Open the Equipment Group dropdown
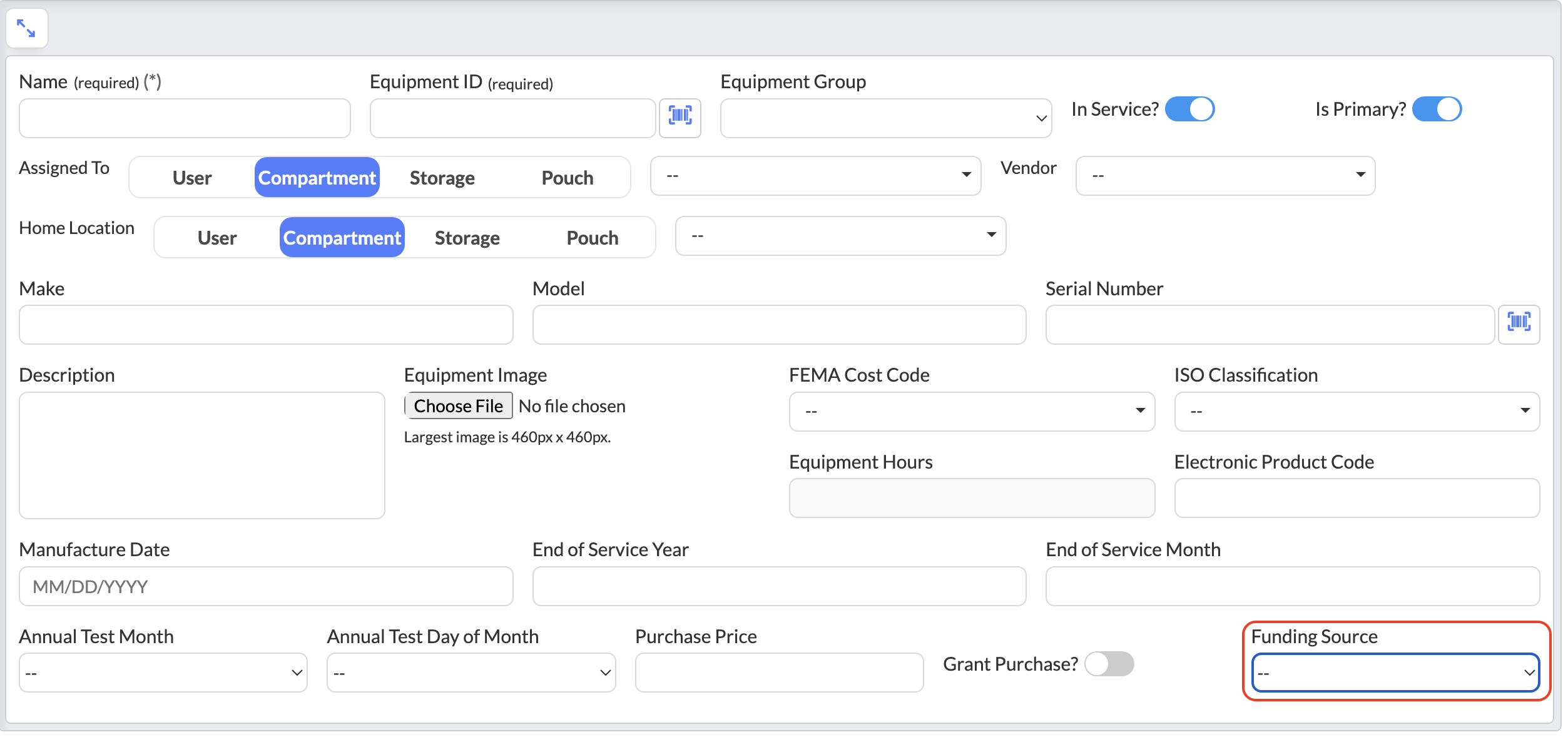Image resolution: width=1568 pixels, height=747 pixels. tap(886, 118)
